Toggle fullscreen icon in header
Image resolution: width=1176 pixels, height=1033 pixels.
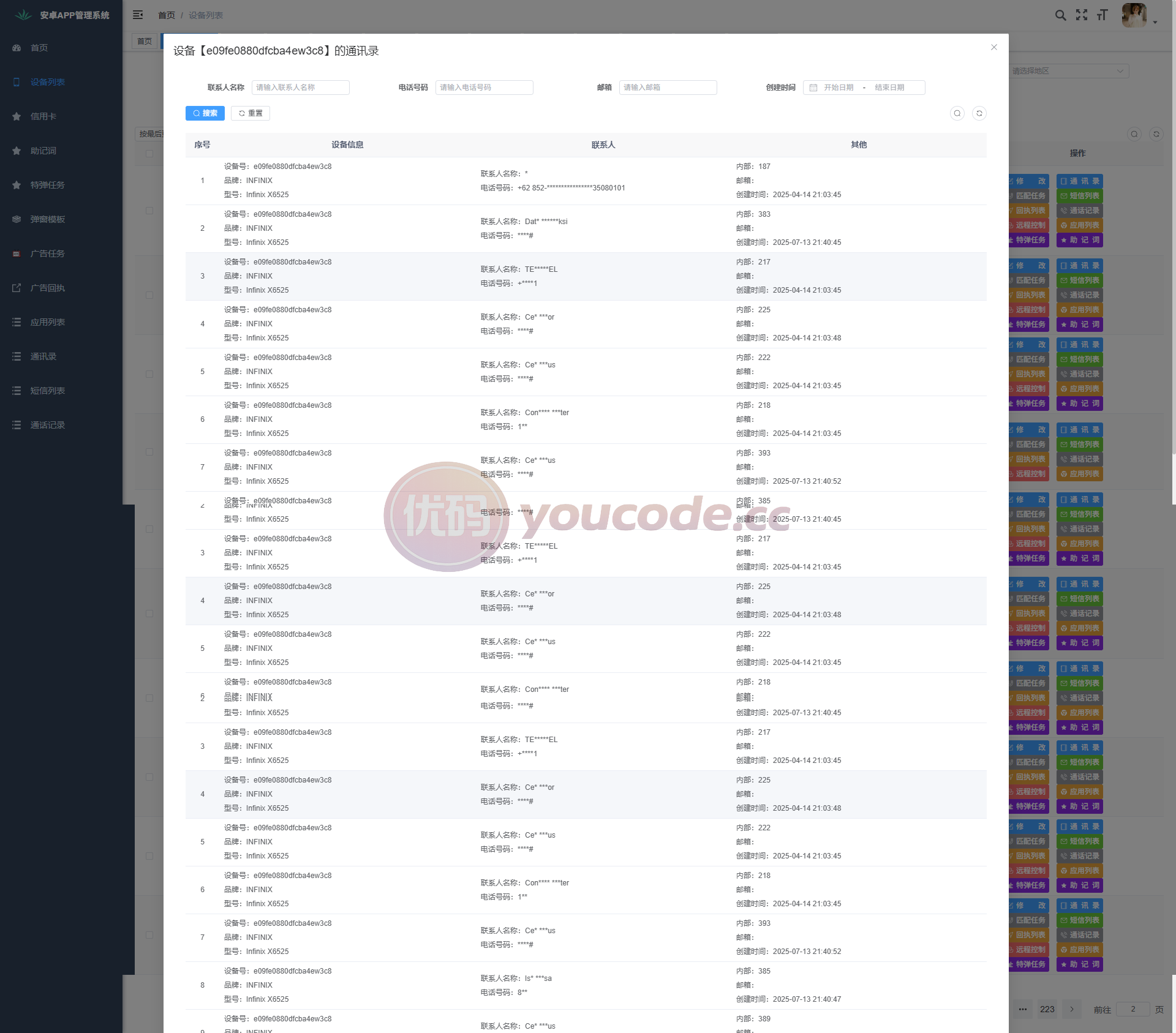pyautogui.click(x=1082, y=15)
